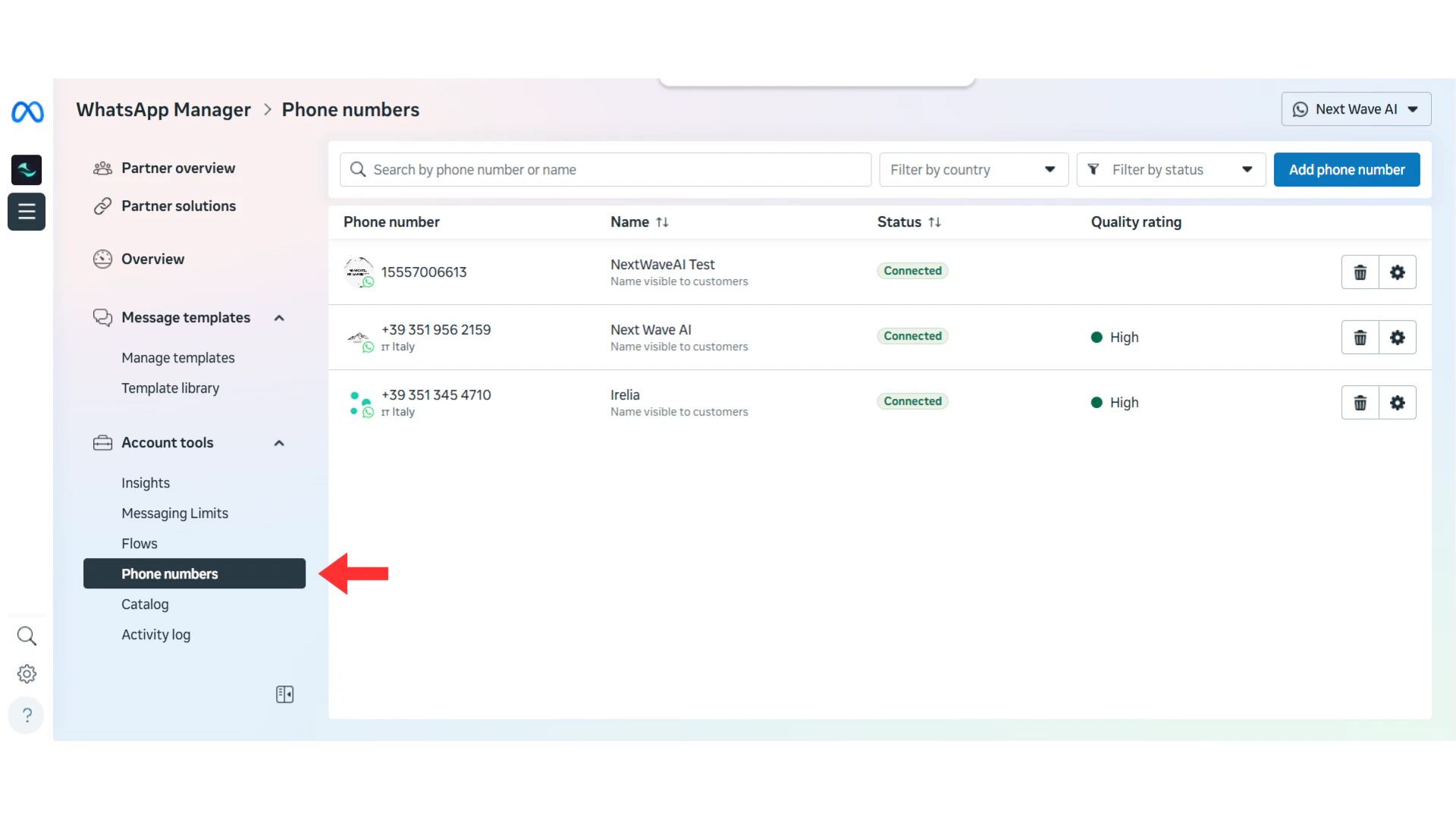Click trash icon for Irelia number
The width and height of the screenshot is (1456, 819).
click(1360, 403)
